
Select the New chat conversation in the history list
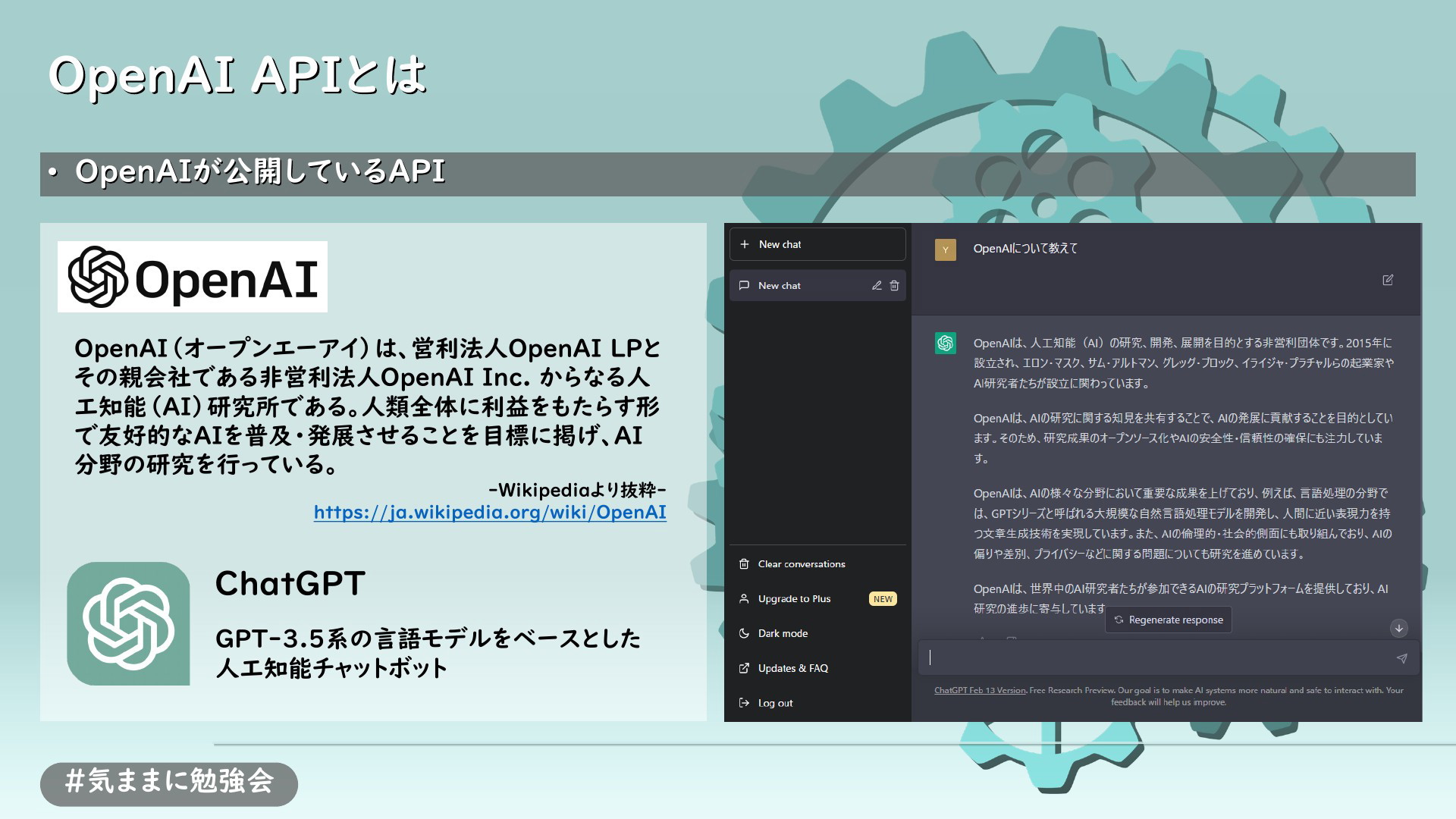(x=817, y=285)
